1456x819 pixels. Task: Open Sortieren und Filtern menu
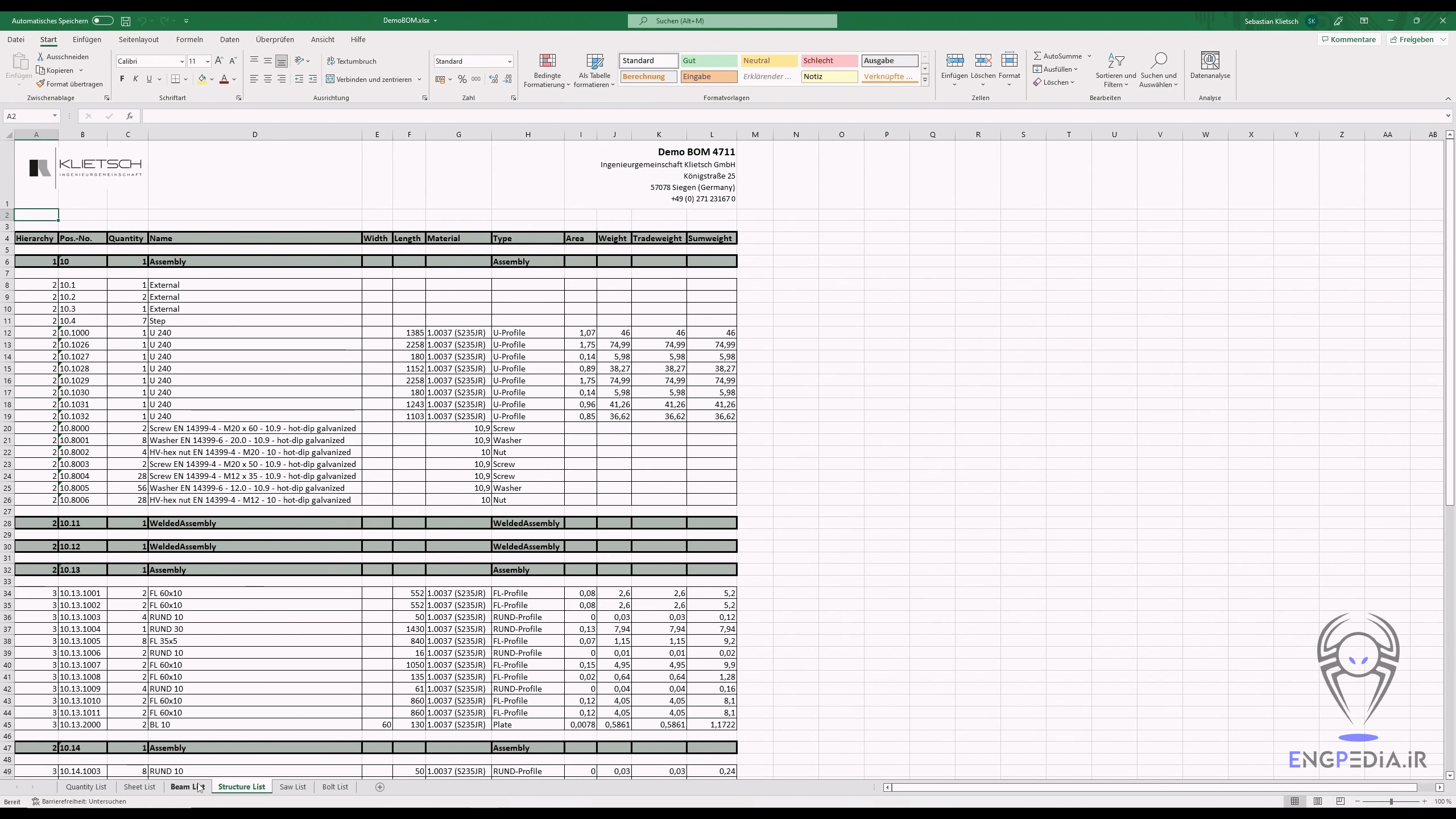[1116, 71]
